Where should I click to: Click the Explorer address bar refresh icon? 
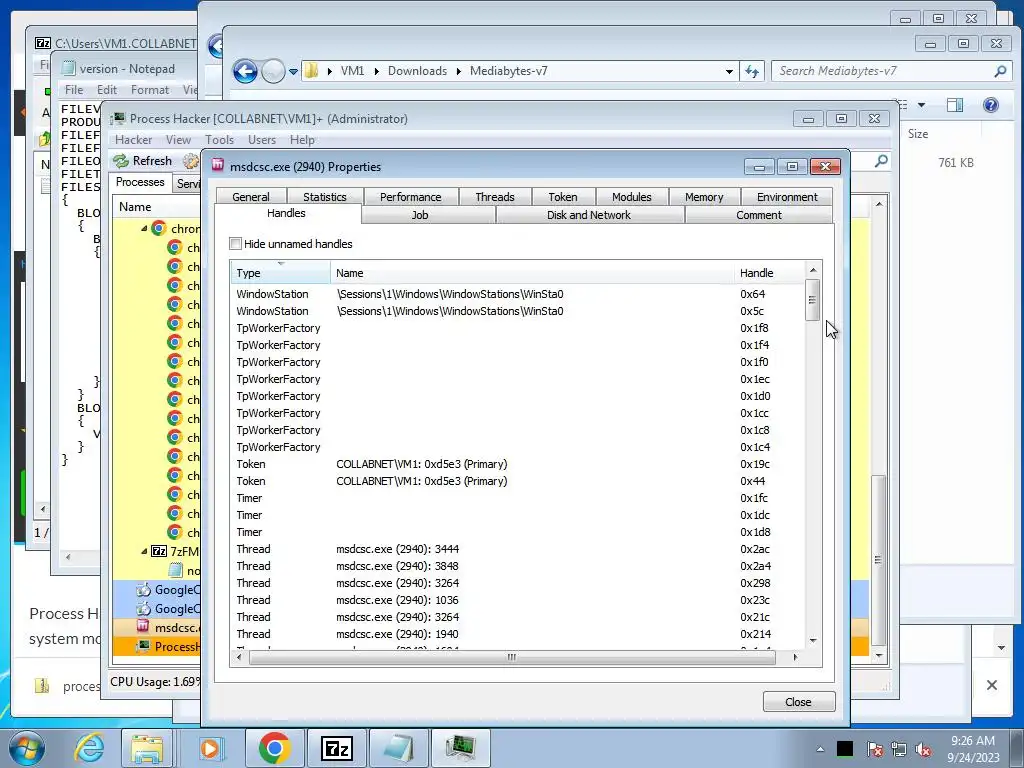pos(752,71)
